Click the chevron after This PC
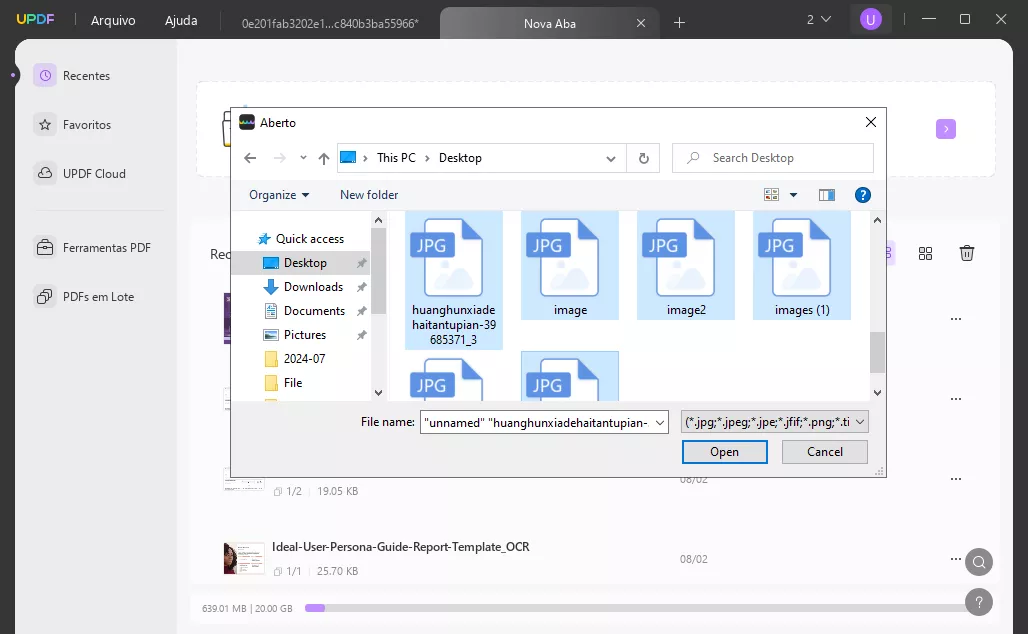The height and width of the screenshot is (634, 1028). tap(427, 158)
